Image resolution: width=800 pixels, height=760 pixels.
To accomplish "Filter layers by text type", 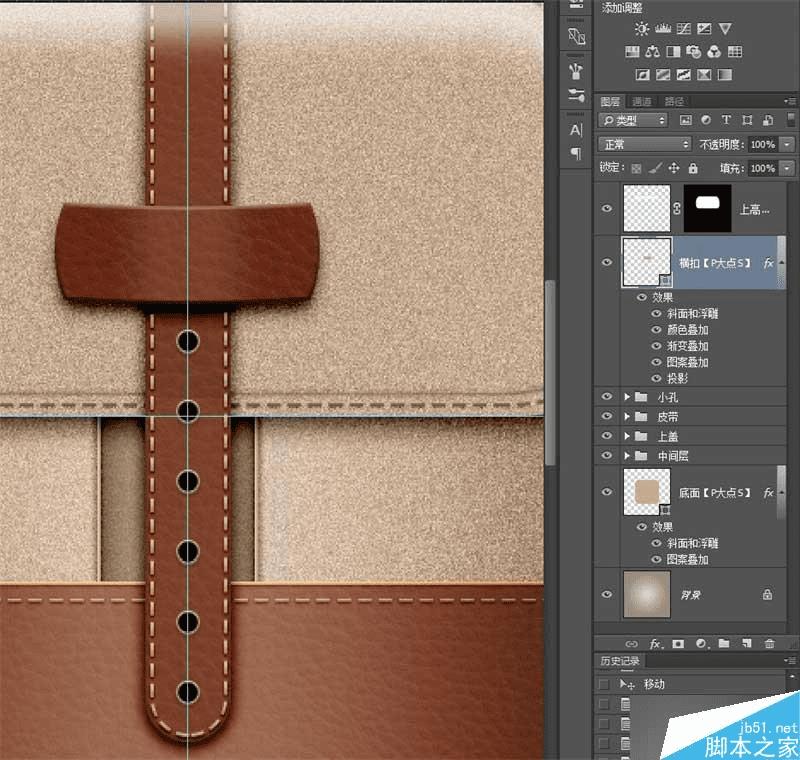I will (726, 120).
